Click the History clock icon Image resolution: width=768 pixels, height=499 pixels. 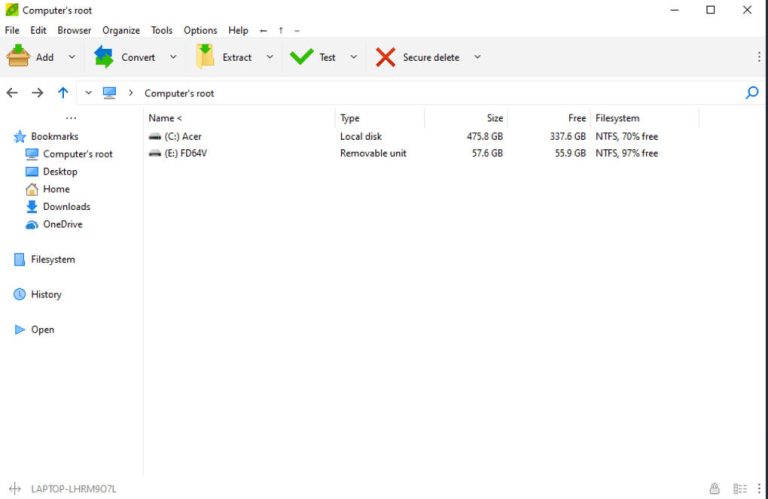coord(20,294)
